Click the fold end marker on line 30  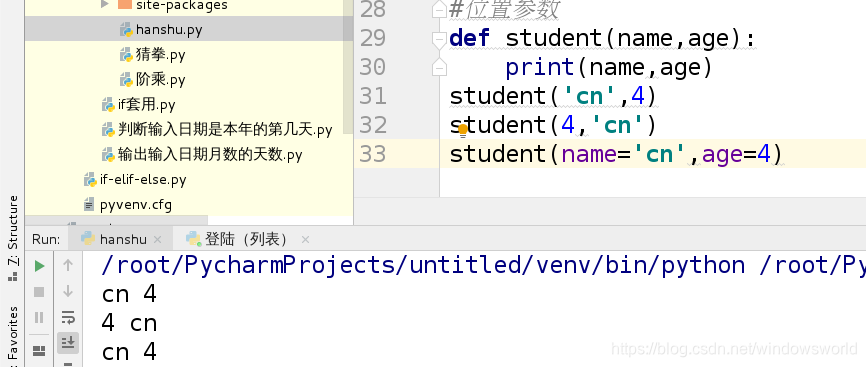[x=439, y=67]
